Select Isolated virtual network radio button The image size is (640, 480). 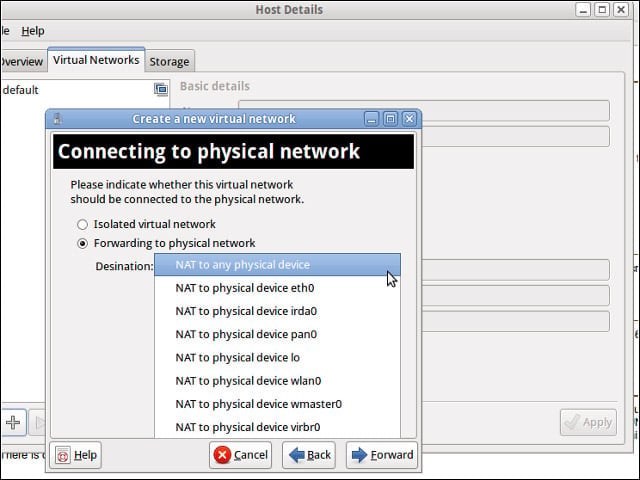[82, 224]
